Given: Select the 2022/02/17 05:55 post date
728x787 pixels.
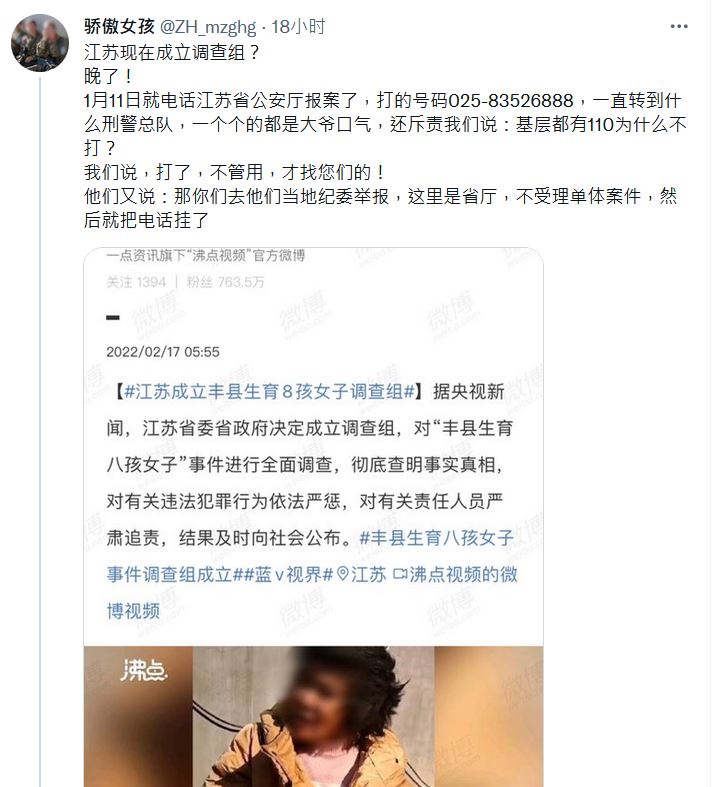Looking at the screenshot, I should point(163,352).
